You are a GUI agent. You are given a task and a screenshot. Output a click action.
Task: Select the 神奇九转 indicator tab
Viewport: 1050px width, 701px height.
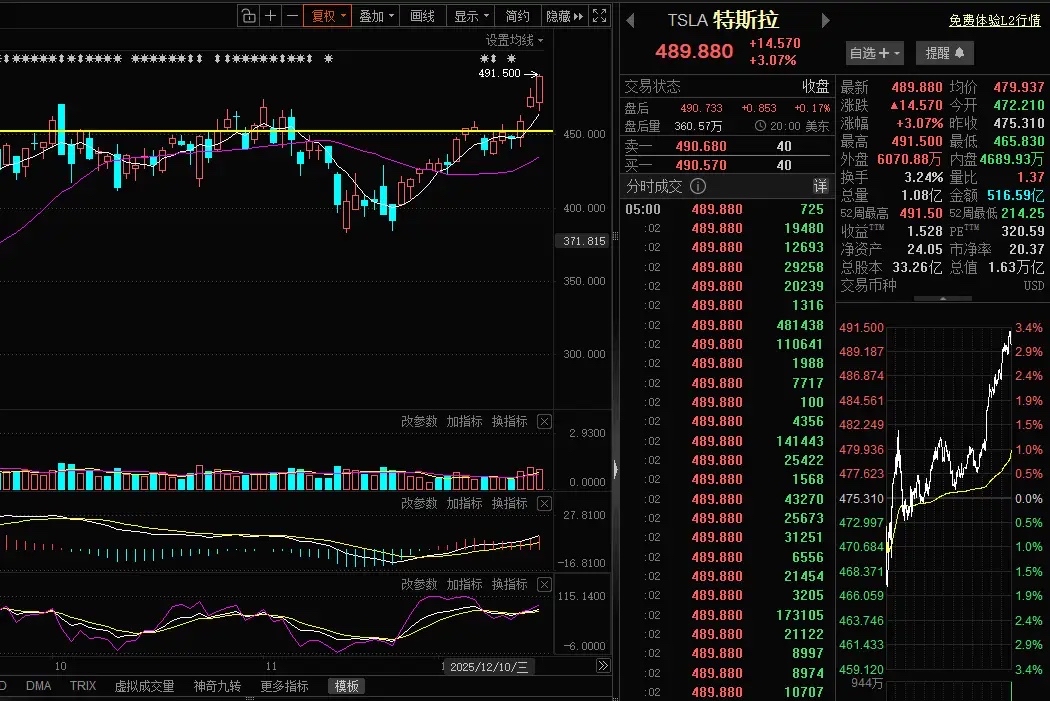217,686
